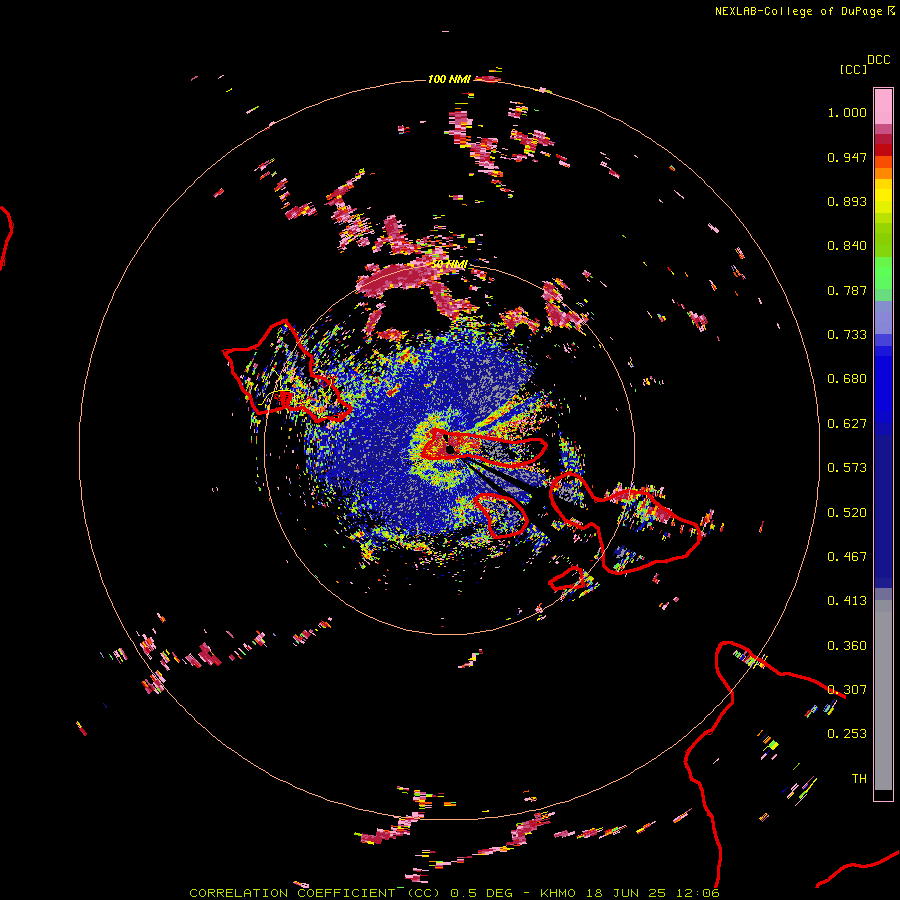Select the 0.627 scale value
Screen dimensions: 900x900
(847, 424)
